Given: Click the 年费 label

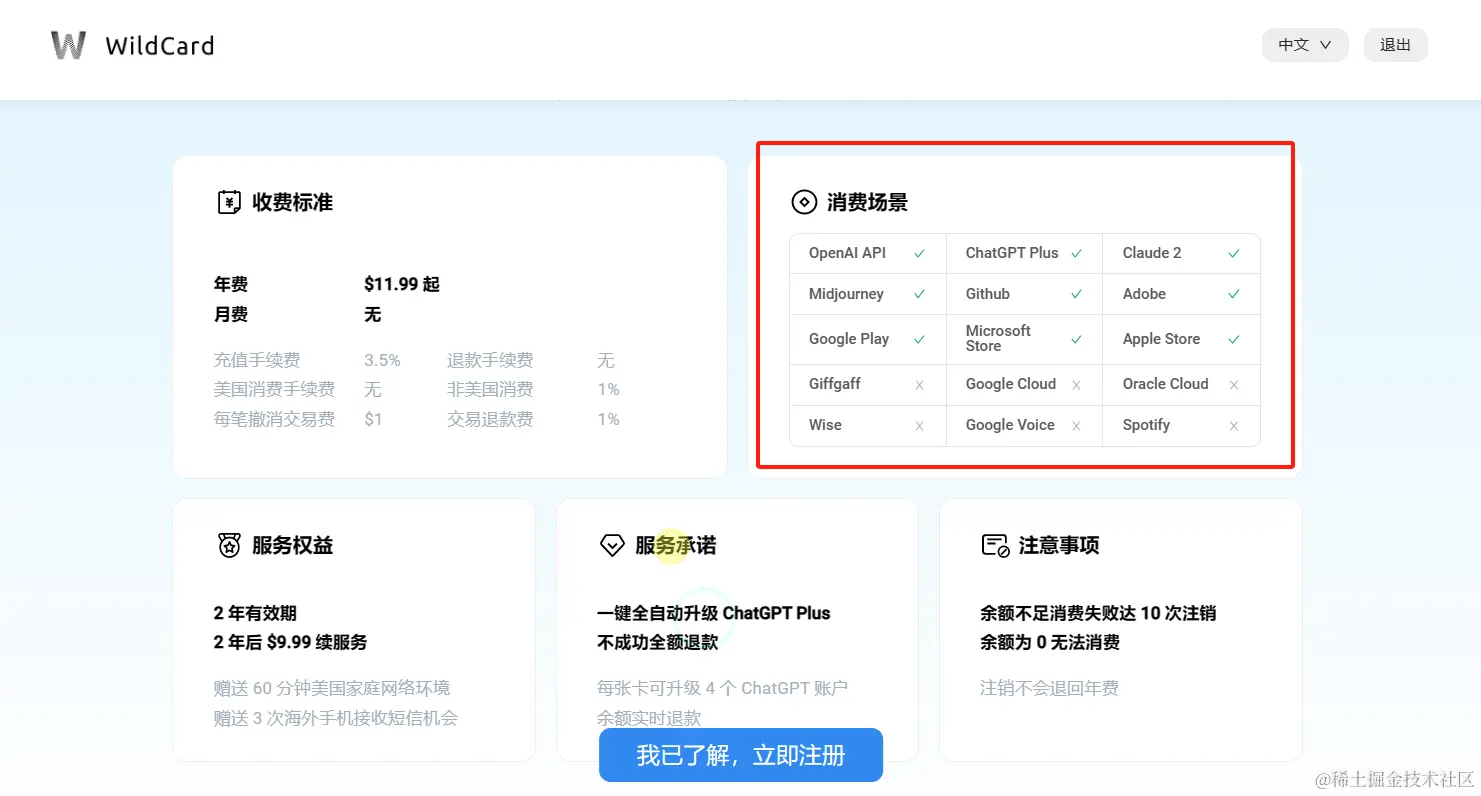Looking at the screenshot, I should (231, 285).
